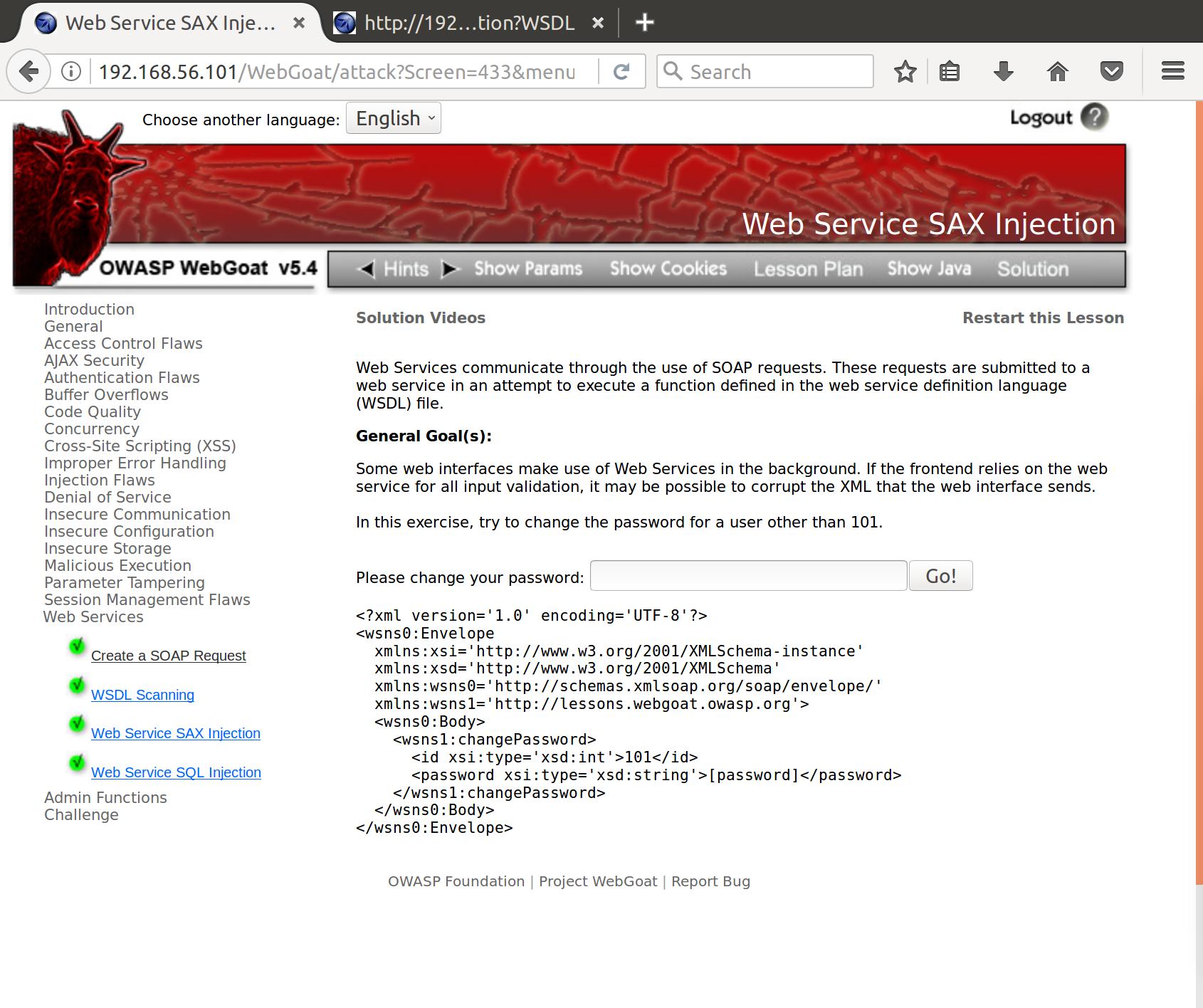Bookmark this page with the star icon
The image size is (1203, 1008).
(905, 71)
